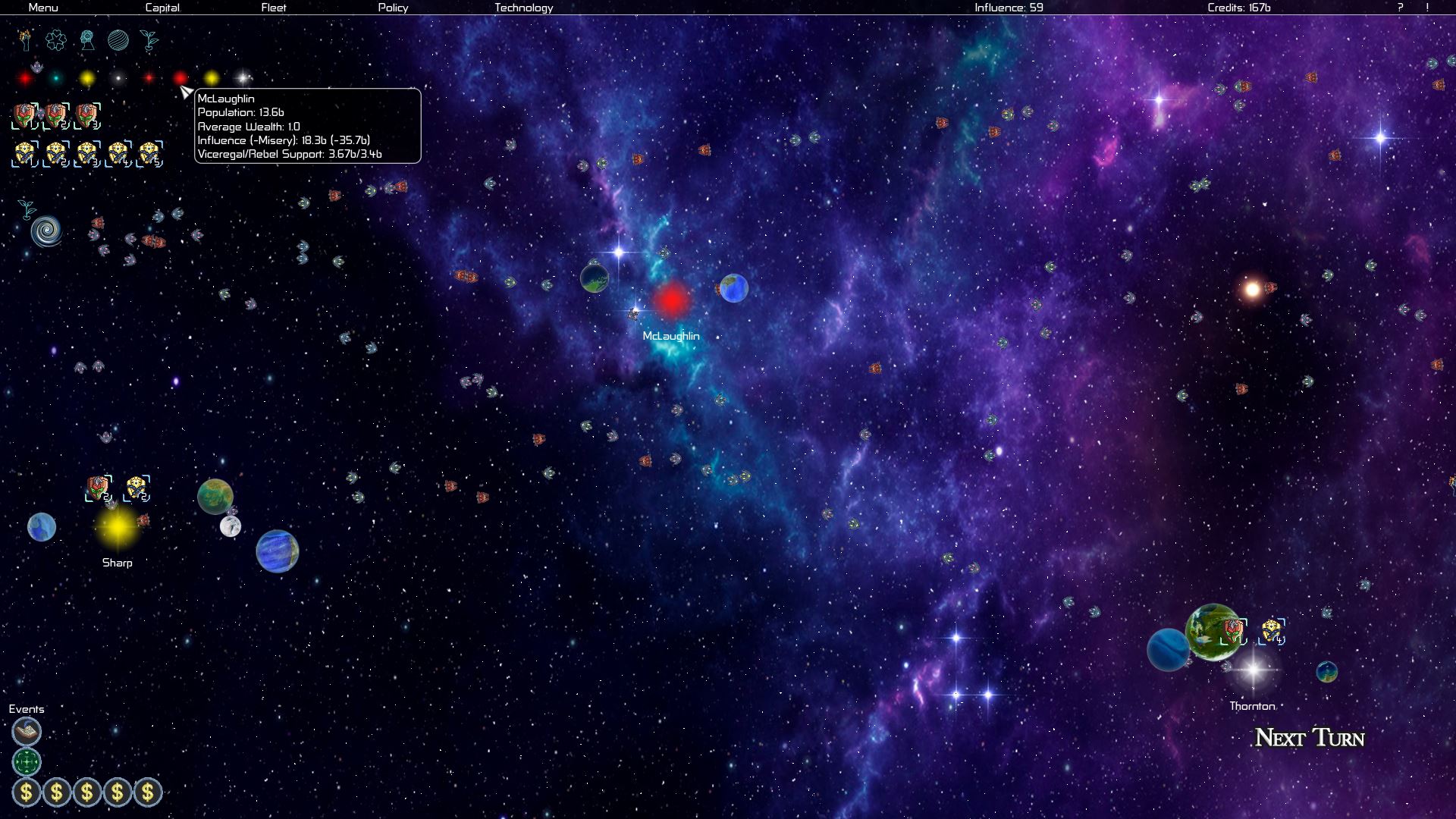The image size is (1456, 819).
Task: Select rose shield fleet number 3
Action: (86, 116)
